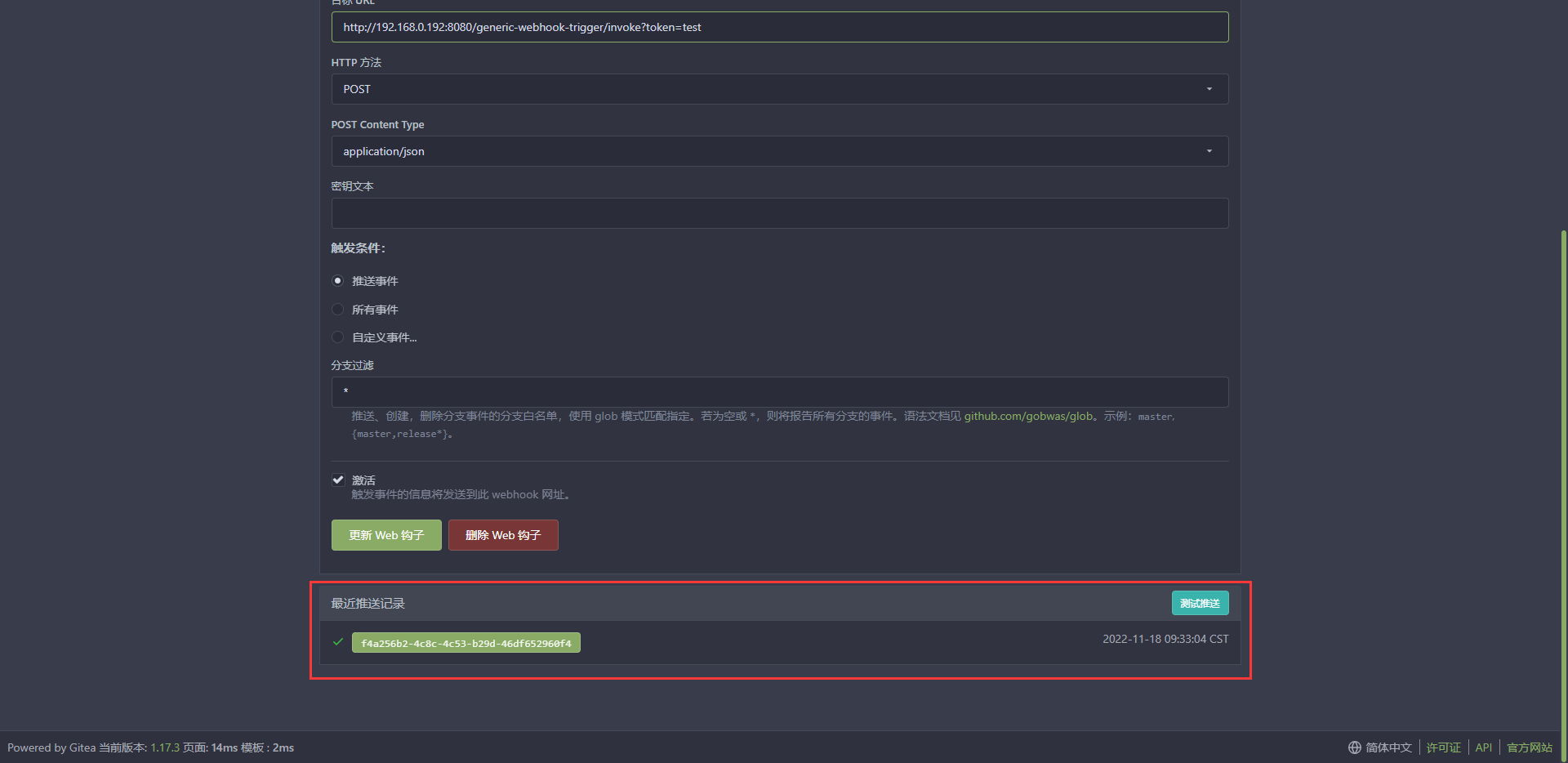1568x763 pixels.
Task: Open the github.com/gobwas/glob link
Action: [x=1028, y=417]
